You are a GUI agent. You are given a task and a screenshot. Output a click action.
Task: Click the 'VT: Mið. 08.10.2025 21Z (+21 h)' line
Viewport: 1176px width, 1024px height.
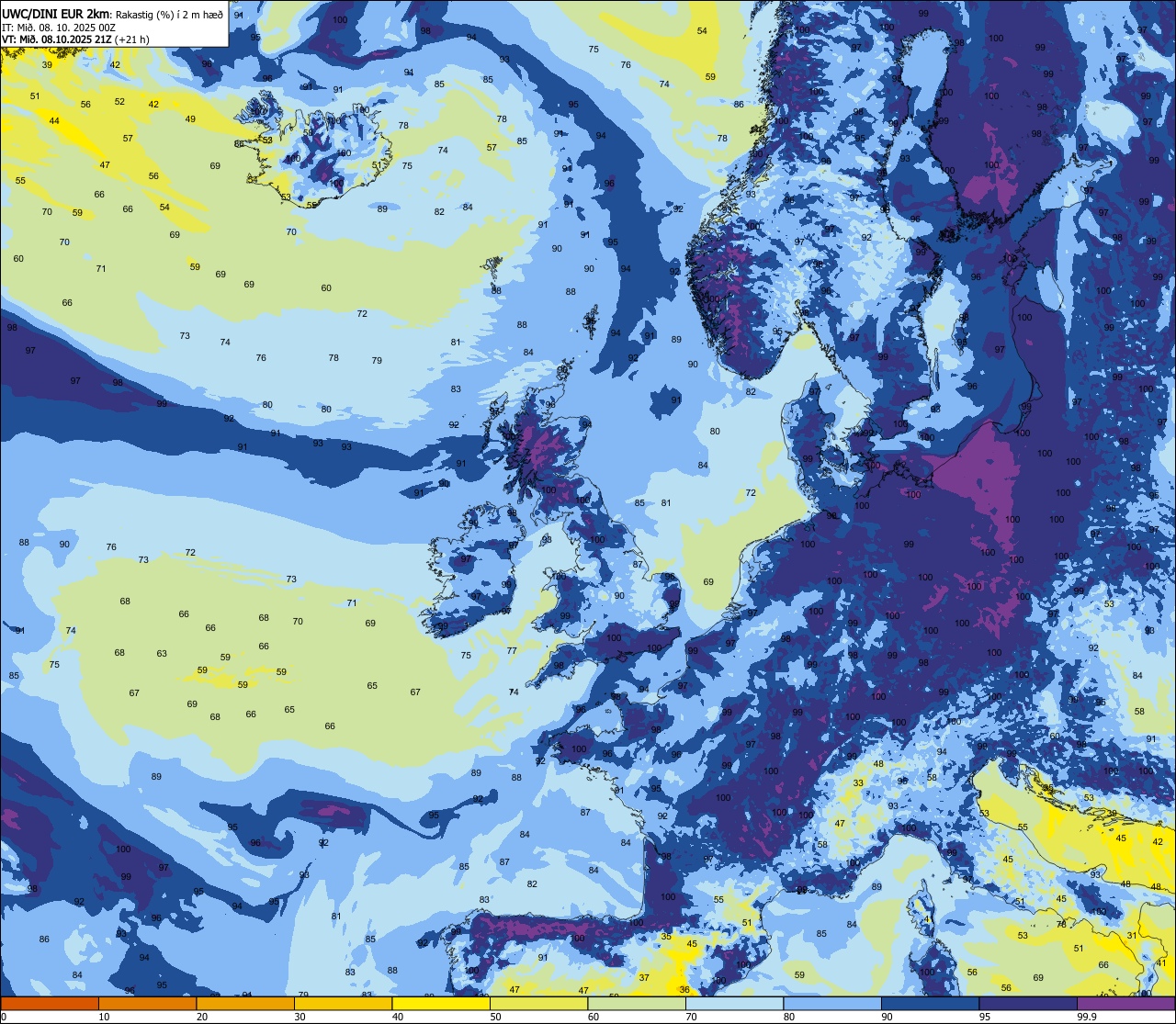tap(75, 39)
